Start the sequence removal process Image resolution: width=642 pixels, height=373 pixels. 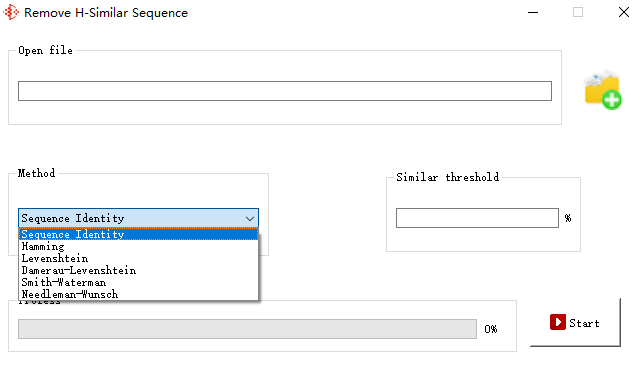click(x=575, y=323)
